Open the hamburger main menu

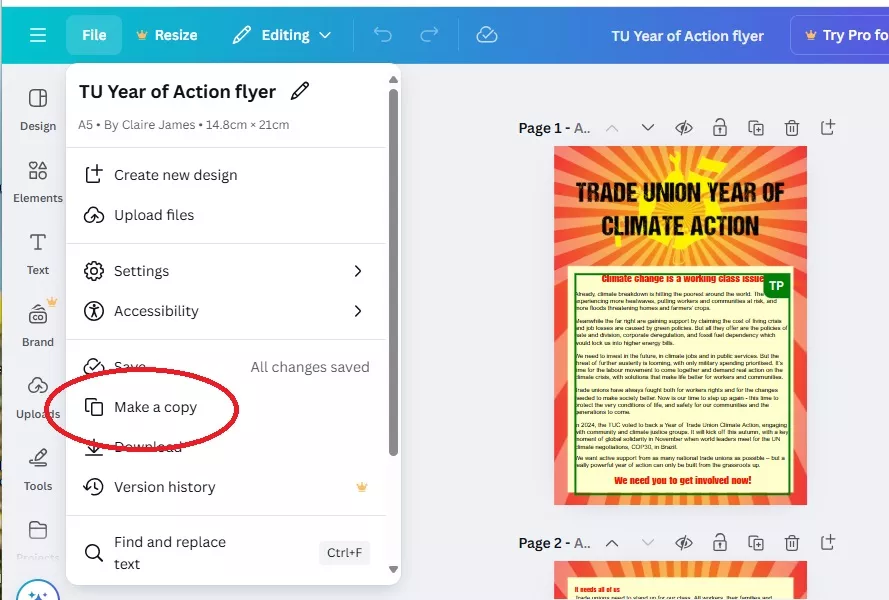38,35
